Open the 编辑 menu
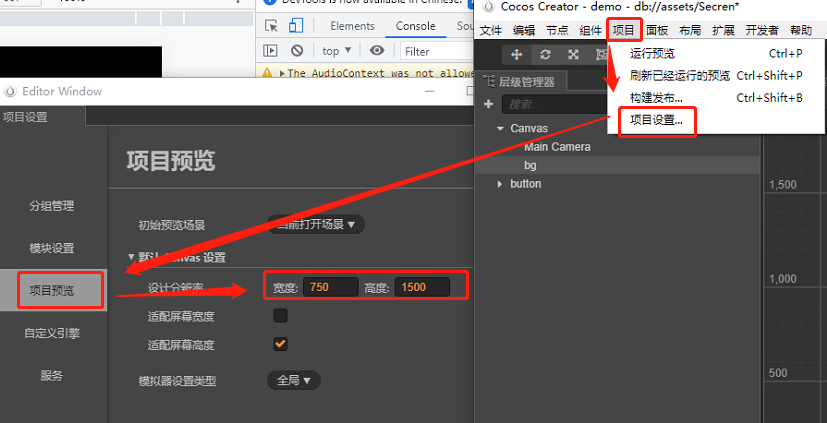 (524, 31)
